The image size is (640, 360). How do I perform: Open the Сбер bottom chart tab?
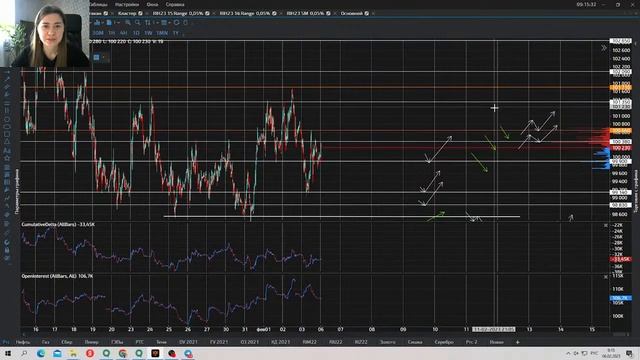click(x=67, y=342)
